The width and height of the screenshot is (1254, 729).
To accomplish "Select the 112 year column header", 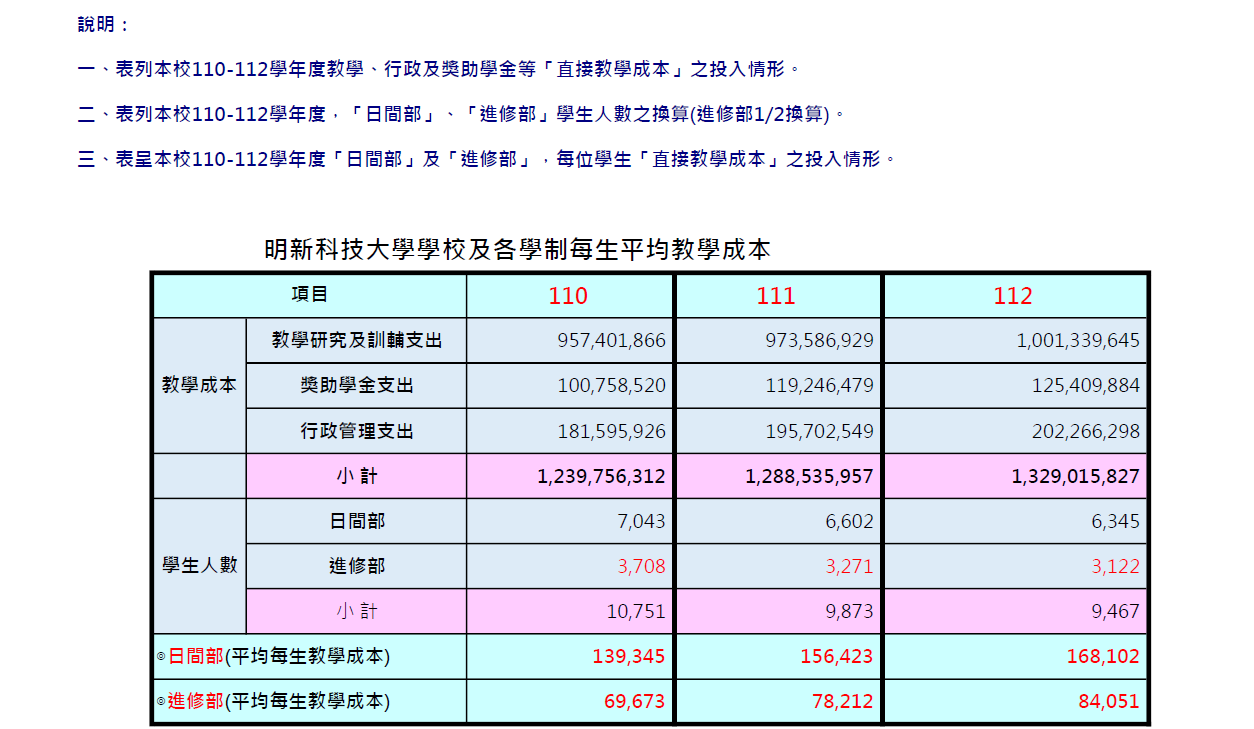I will [x=1013, y=296].
